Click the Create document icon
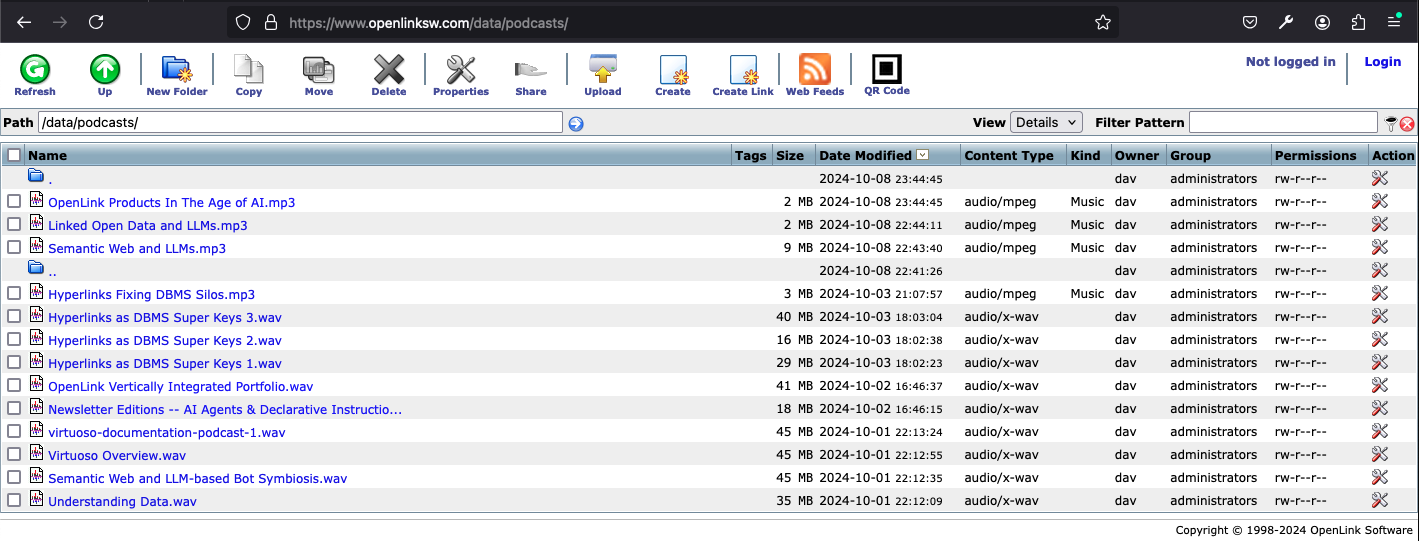The height and width of the screenshot is (541, 1419). tap(673, 69)
